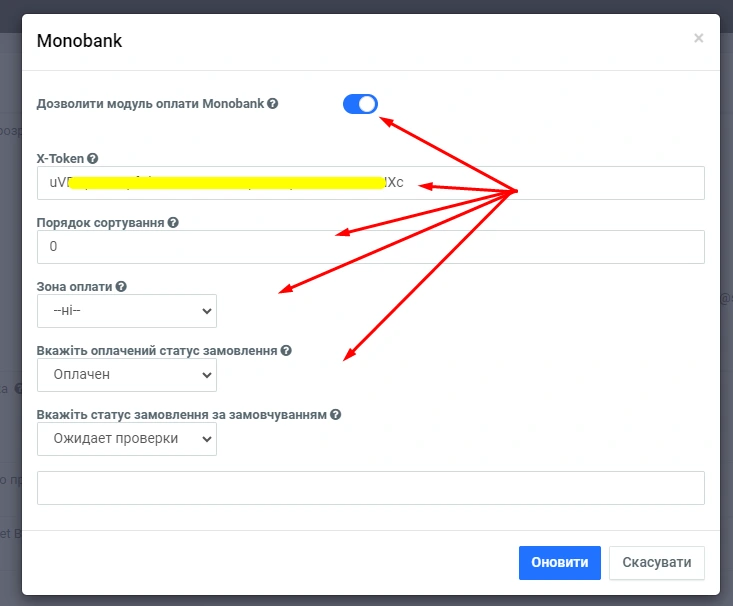Click help icon next to Дозволити модуль оплати Monobank
The width and height of the screenshot is (733, 606).
(273, 104)
